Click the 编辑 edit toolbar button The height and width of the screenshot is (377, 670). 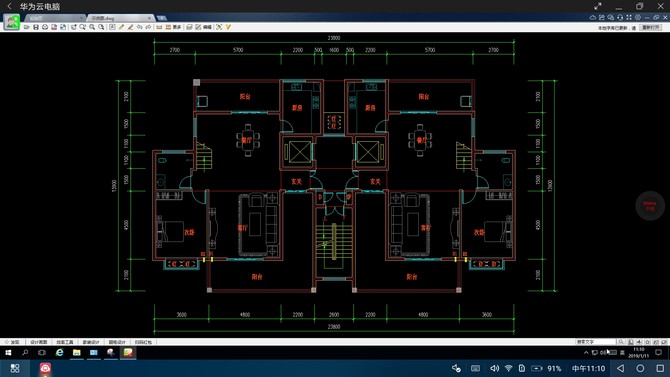207,27
